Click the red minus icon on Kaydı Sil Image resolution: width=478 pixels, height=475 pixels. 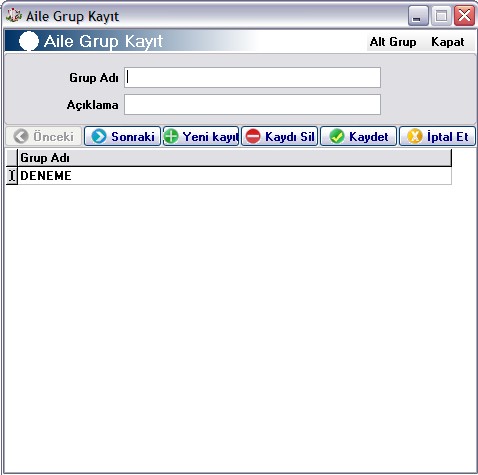coord(253,136)
